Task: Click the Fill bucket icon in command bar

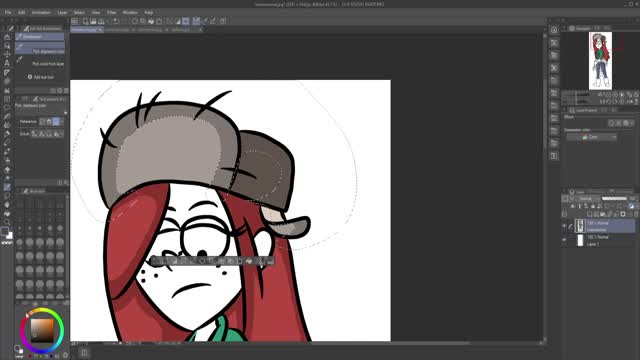Action: [151, 21]
